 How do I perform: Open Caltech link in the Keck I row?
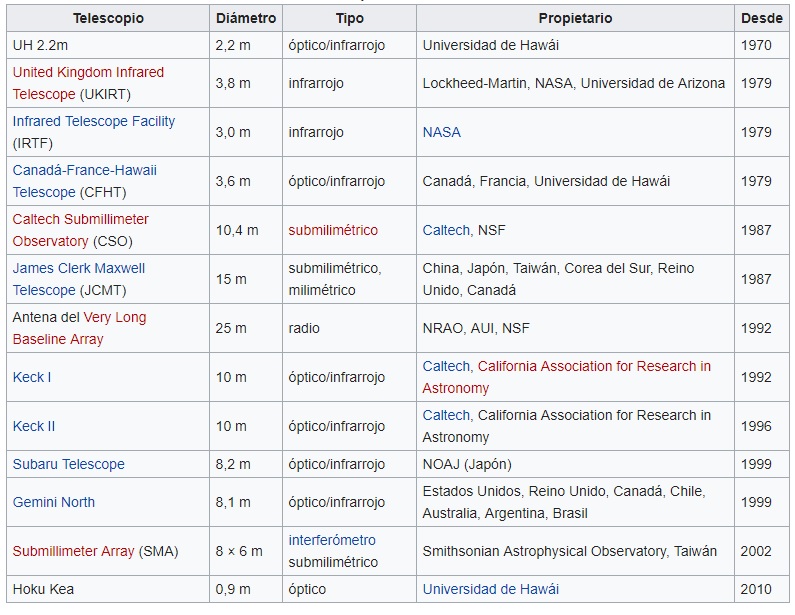point(446,366)
